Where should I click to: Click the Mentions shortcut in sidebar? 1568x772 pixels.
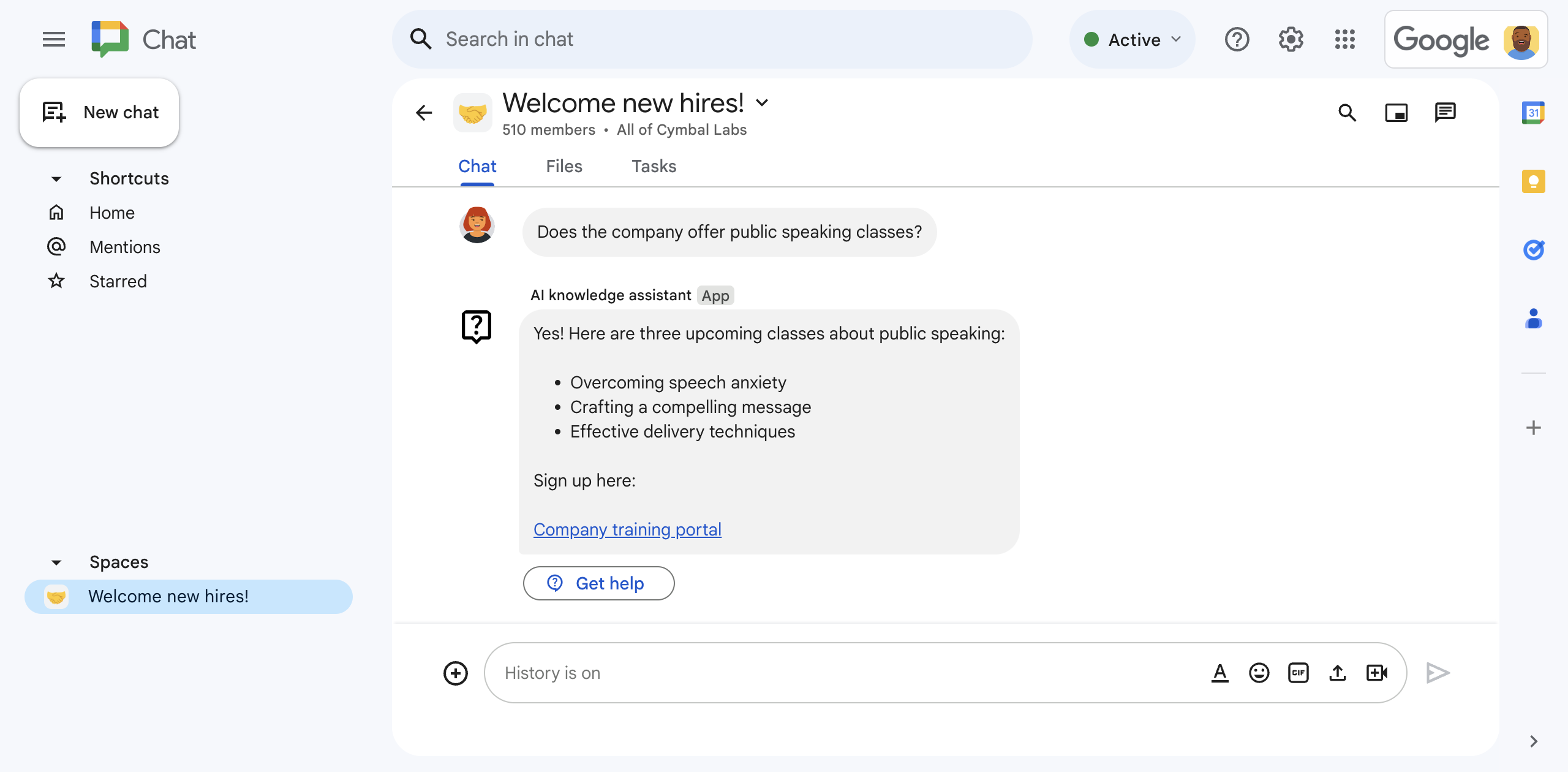click(125, 246)
